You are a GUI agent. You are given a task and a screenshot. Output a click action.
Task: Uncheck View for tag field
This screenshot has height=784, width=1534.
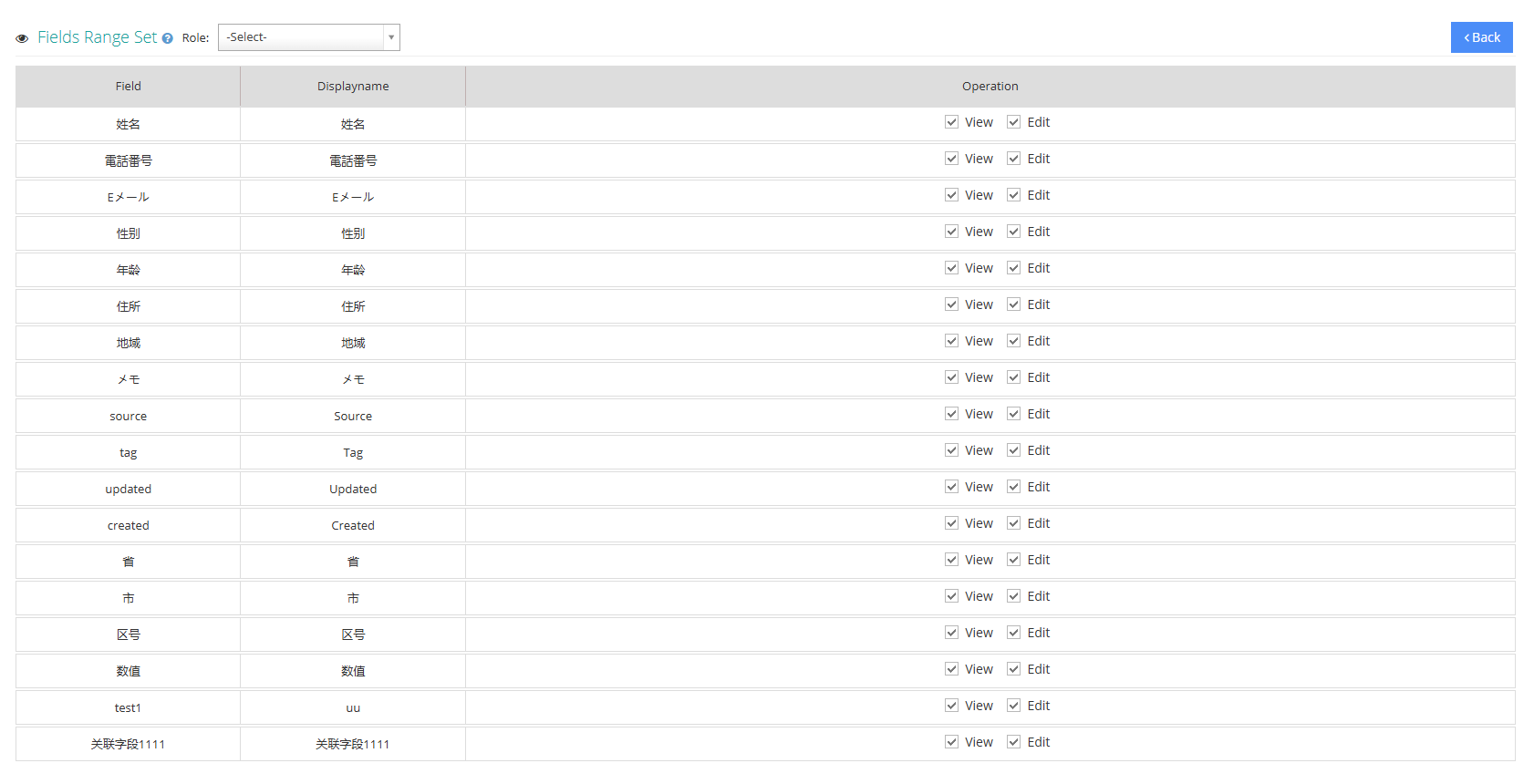951,450
